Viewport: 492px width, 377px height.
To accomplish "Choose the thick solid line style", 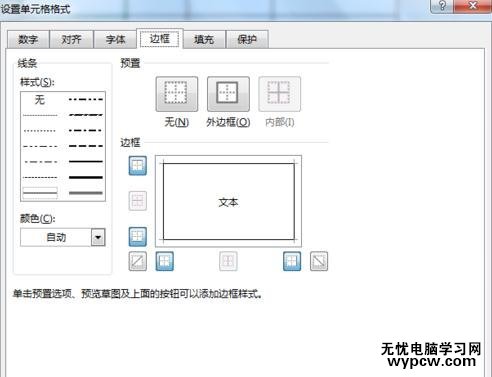I will 86,177.
